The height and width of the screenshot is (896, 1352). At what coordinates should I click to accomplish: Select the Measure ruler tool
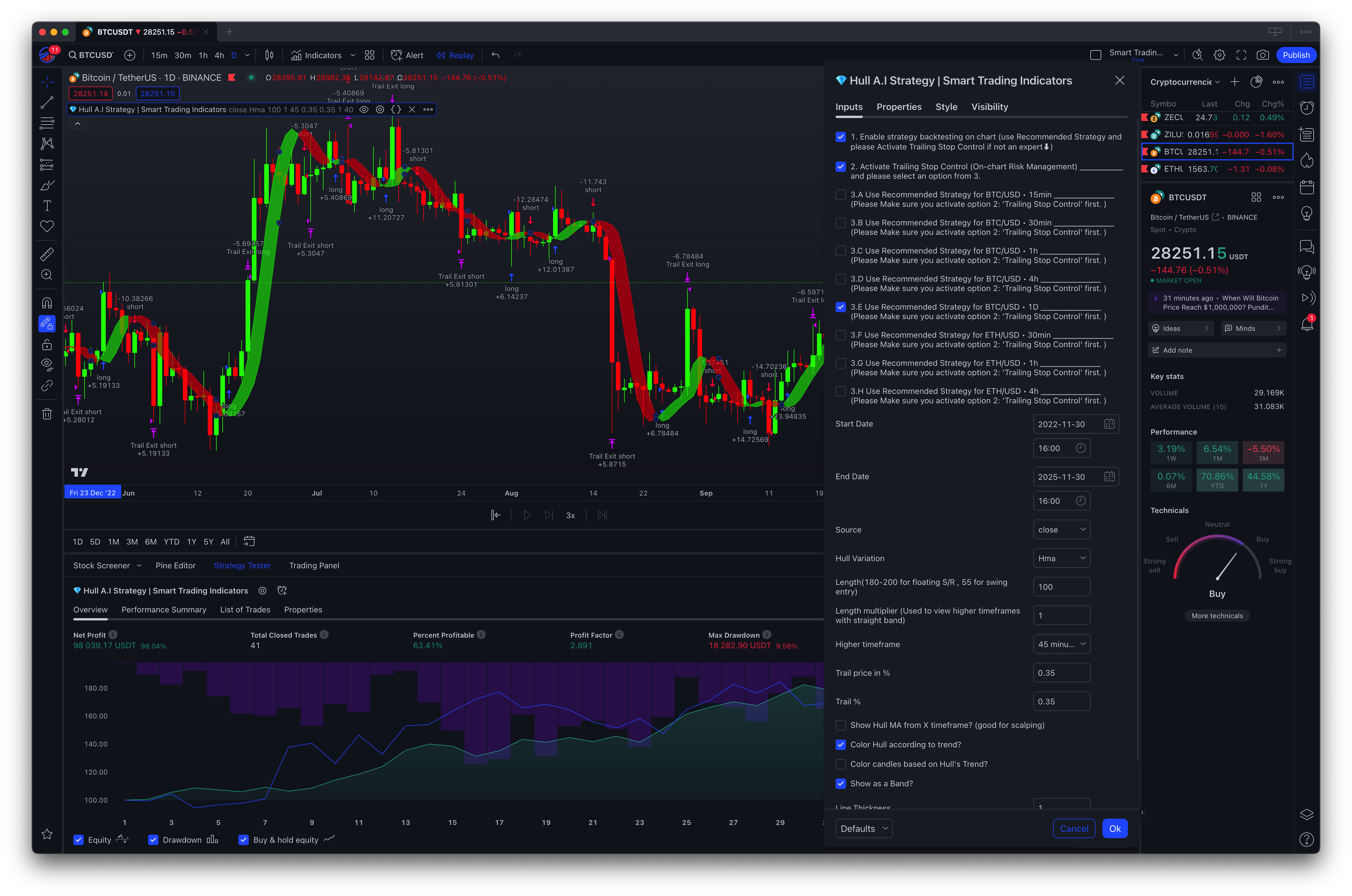[x=47, y=254]
